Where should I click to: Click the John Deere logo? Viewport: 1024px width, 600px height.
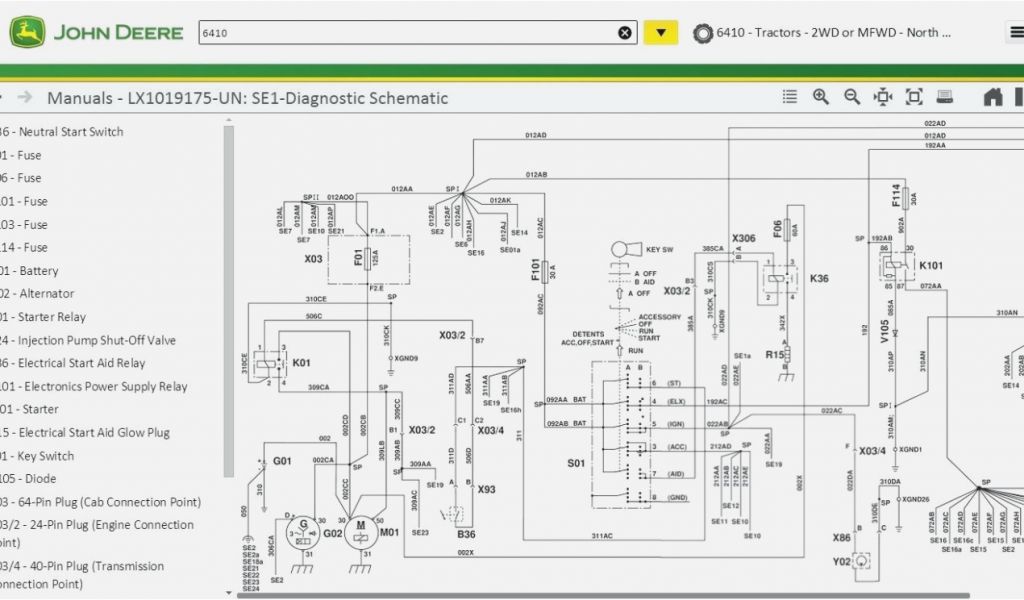[96, 32]
